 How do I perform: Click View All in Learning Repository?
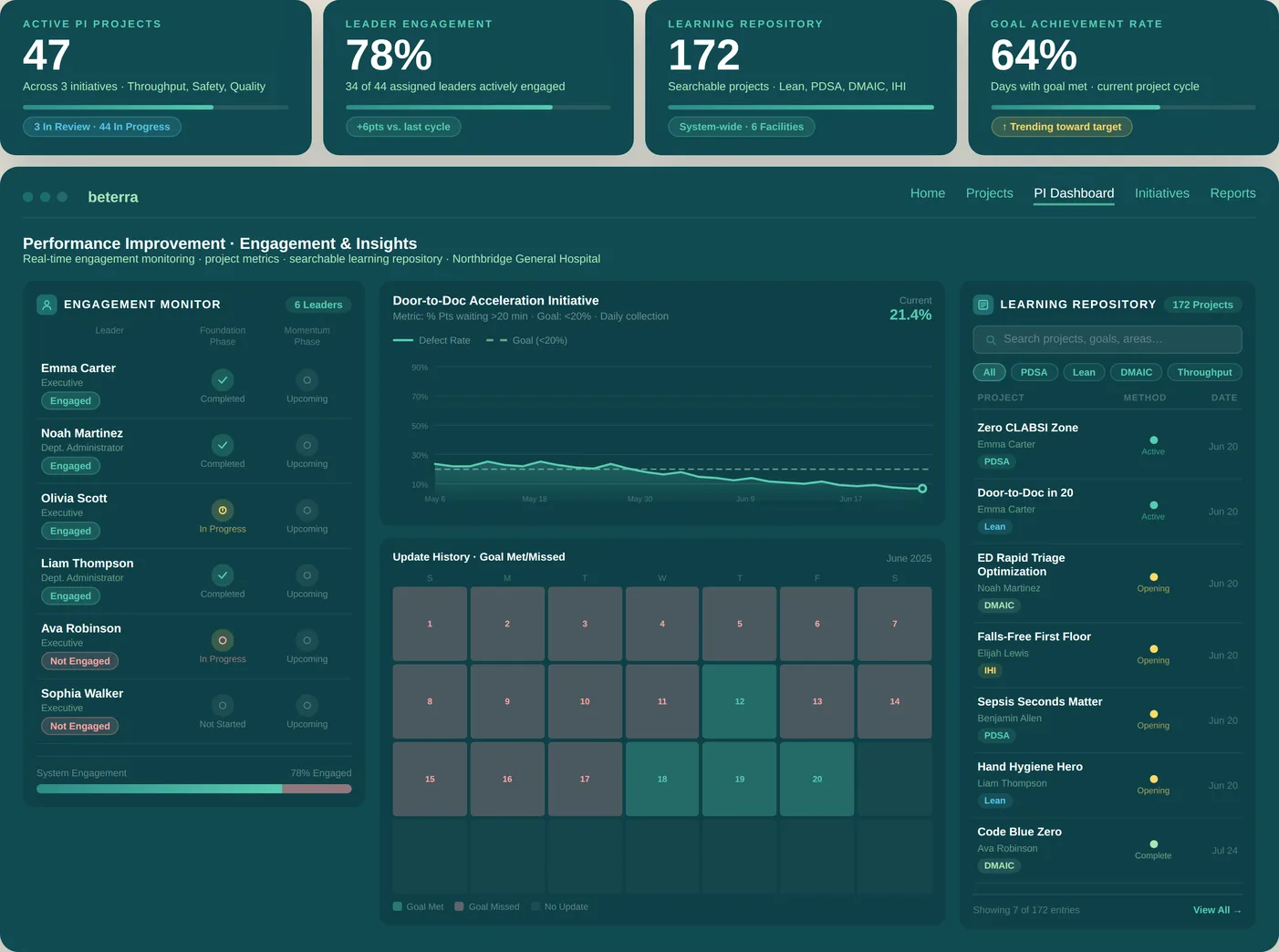click(1216, 910)
